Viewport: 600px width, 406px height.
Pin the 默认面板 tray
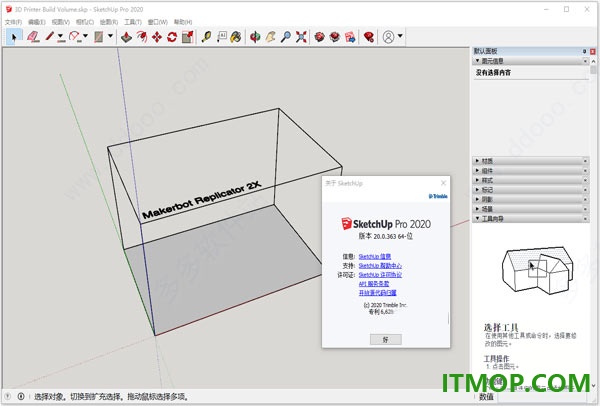pyautogui.click(x=584, y=51)
